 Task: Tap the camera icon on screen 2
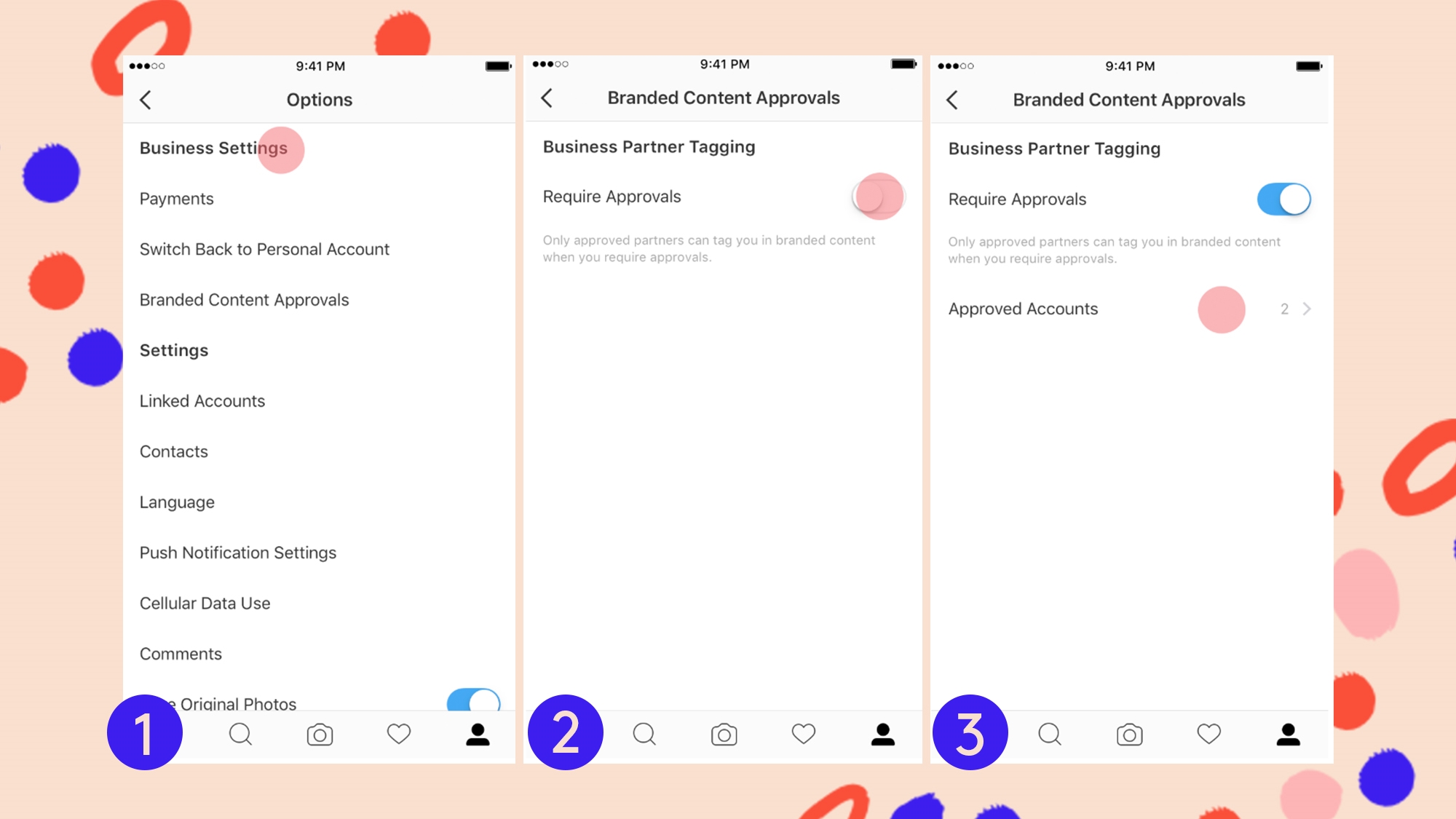(725, 733)
